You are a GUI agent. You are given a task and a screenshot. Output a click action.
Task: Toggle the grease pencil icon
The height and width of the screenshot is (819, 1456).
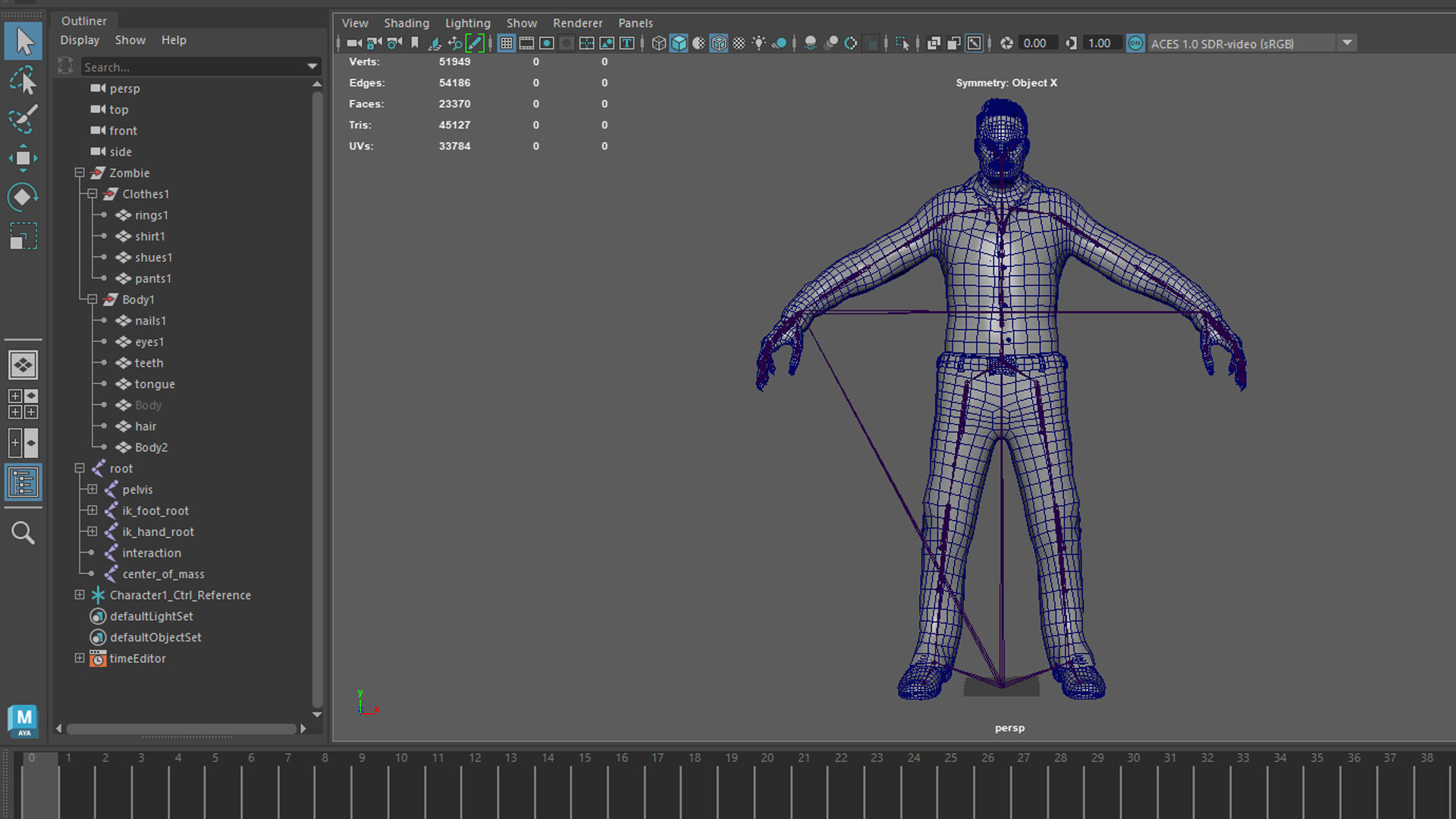click(475, 43)
